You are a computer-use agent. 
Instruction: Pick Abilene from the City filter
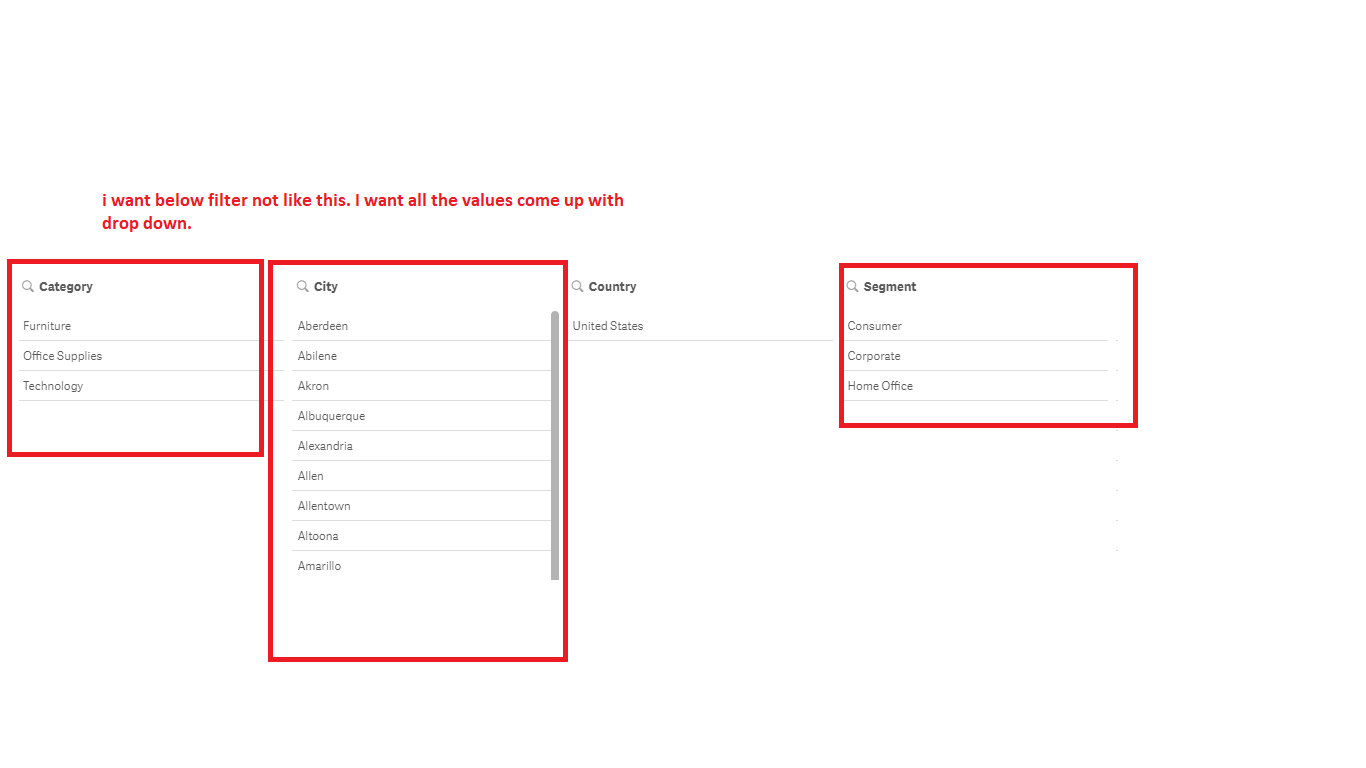317,356
